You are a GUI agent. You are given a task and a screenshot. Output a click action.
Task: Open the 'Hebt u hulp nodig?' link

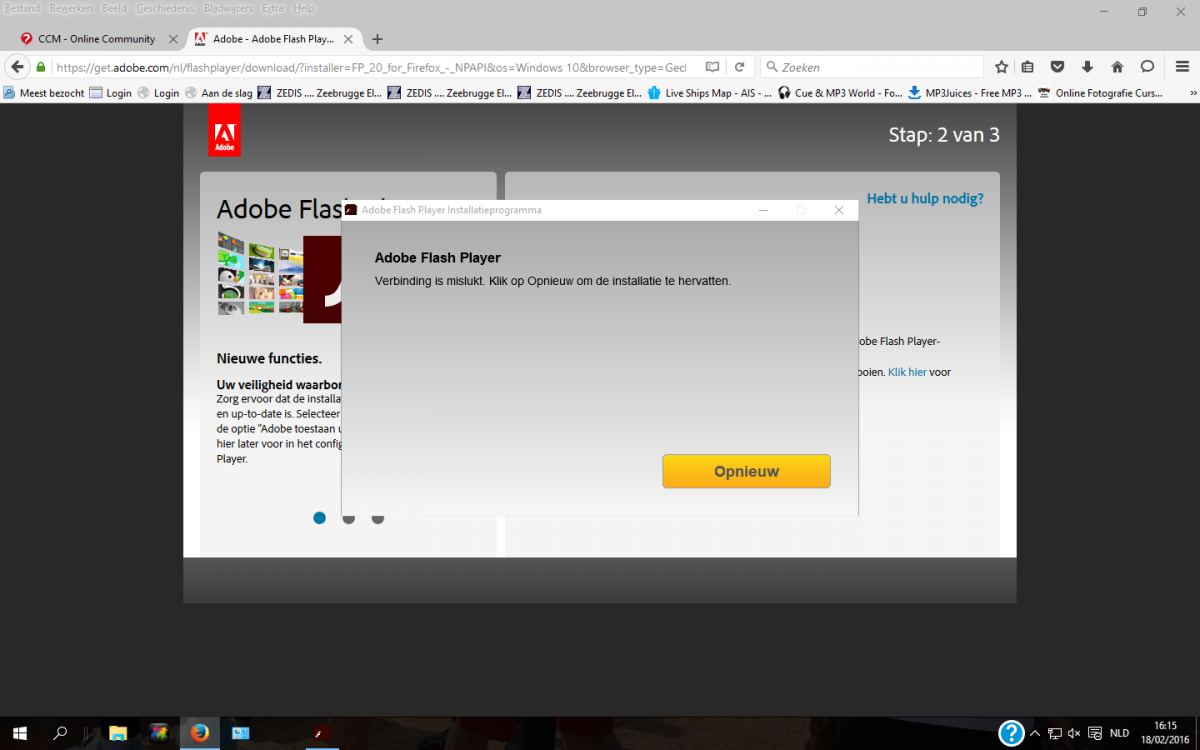pyautogui.click(x=925, y=198)
